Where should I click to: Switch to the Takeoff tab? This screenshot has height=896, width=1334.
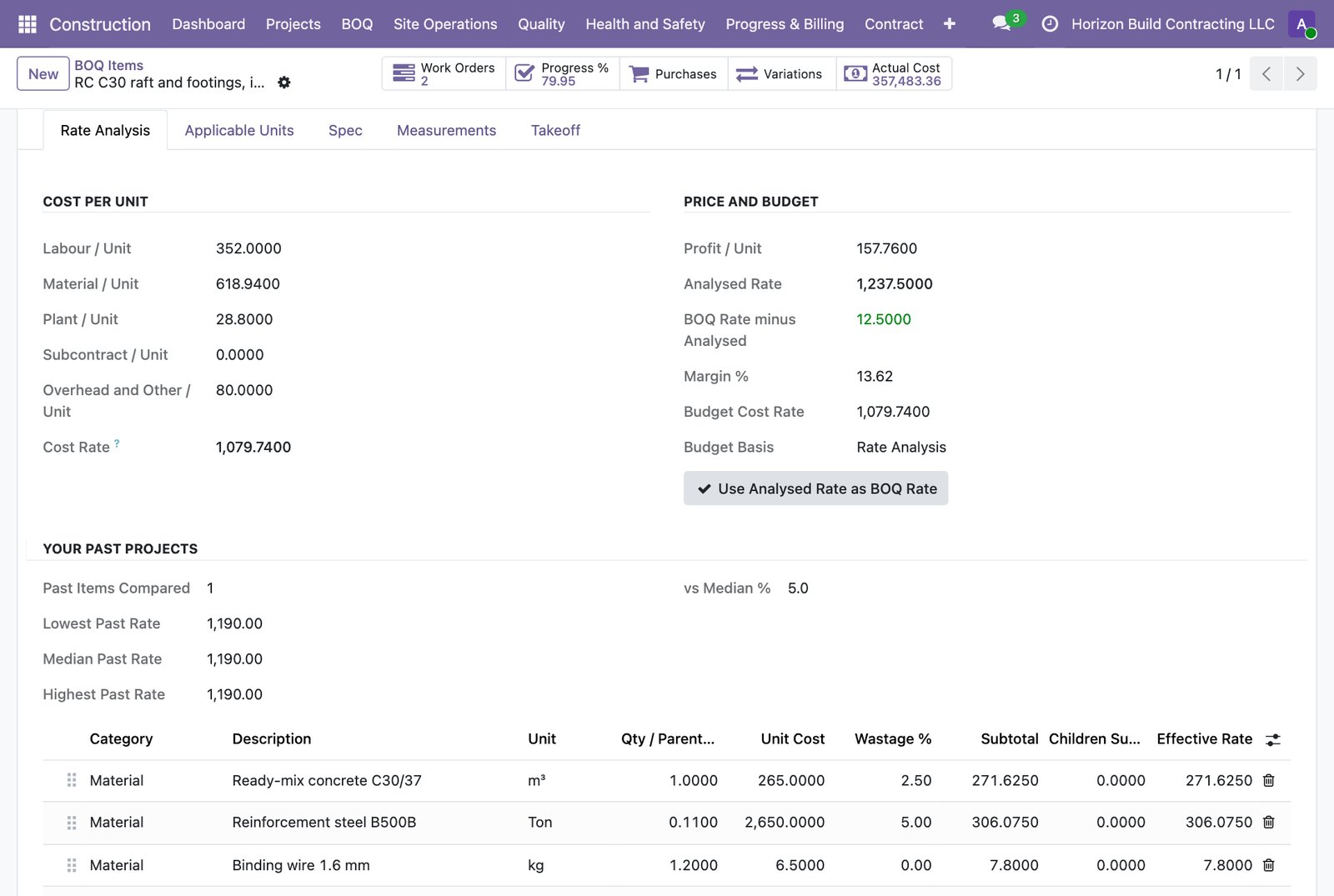555,130
